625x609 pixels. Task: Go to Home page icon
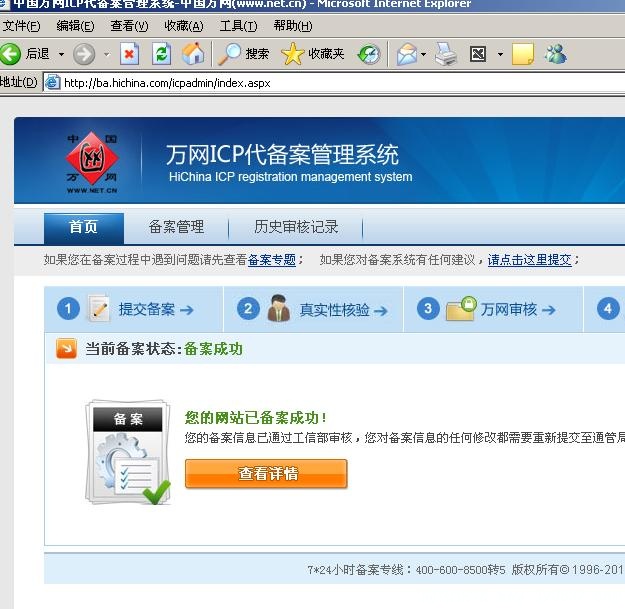pyautogui.click(x=193, y=54)
